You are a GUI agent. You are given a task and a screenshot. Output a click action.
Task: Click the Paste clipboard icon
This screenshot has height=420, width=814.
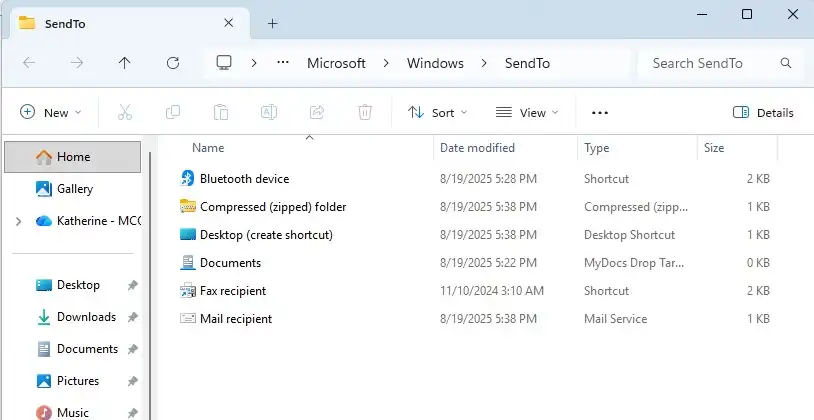pyautogui.click(x=221, y=113)
